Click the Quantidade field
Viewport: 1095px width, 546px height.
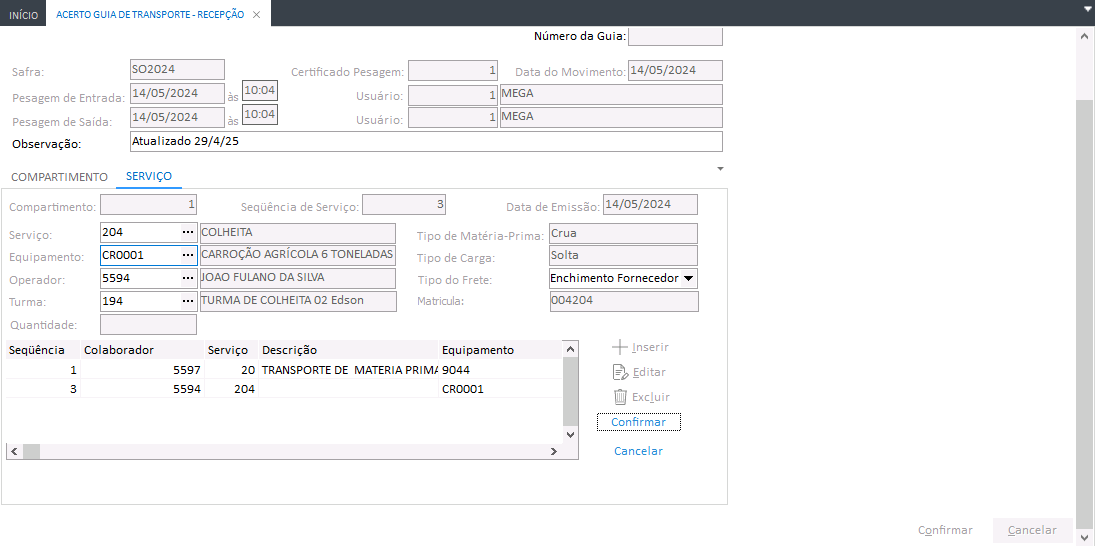(149, 325)
